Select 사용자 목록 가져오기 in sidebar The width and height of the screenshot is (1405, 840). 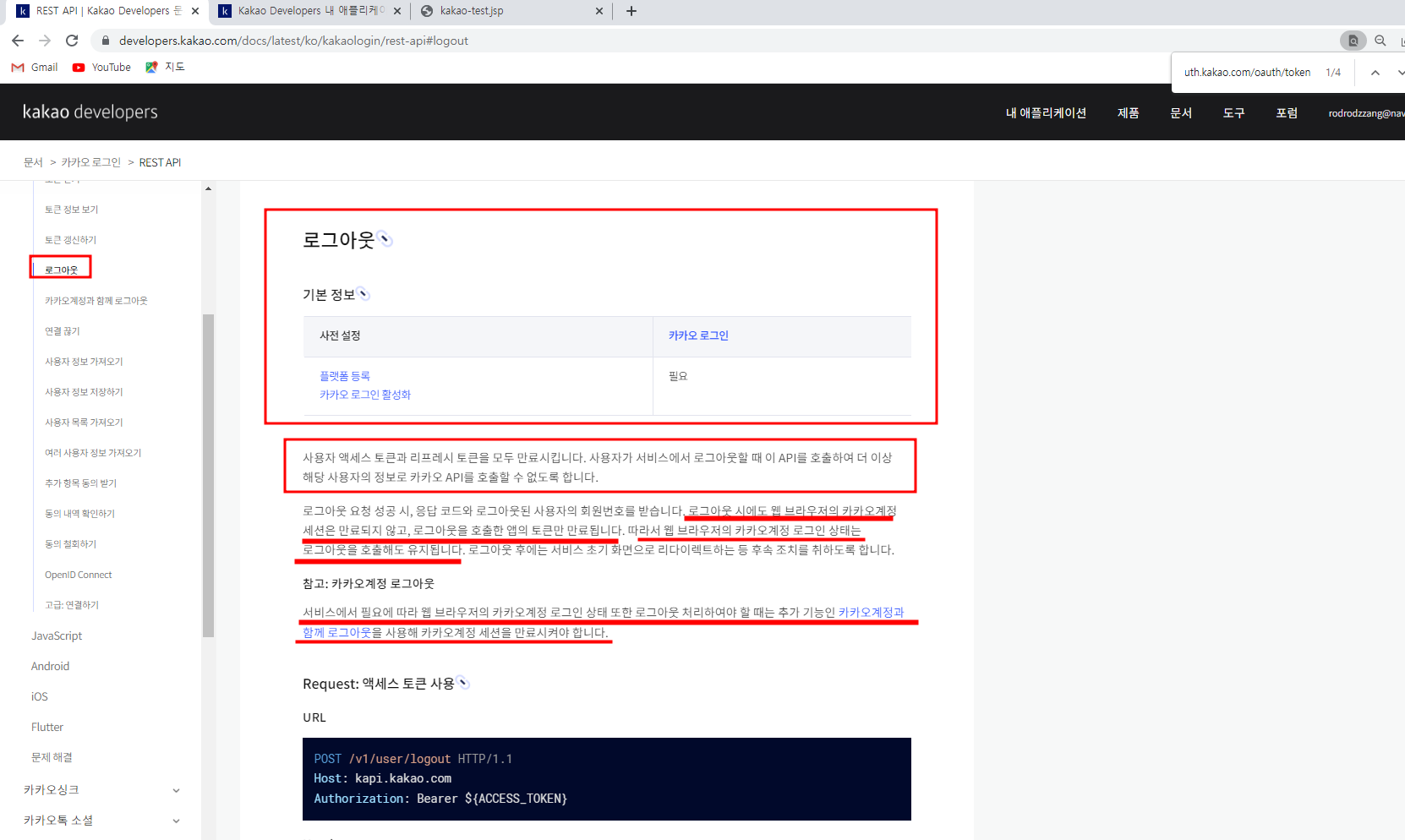click(84, 423)
